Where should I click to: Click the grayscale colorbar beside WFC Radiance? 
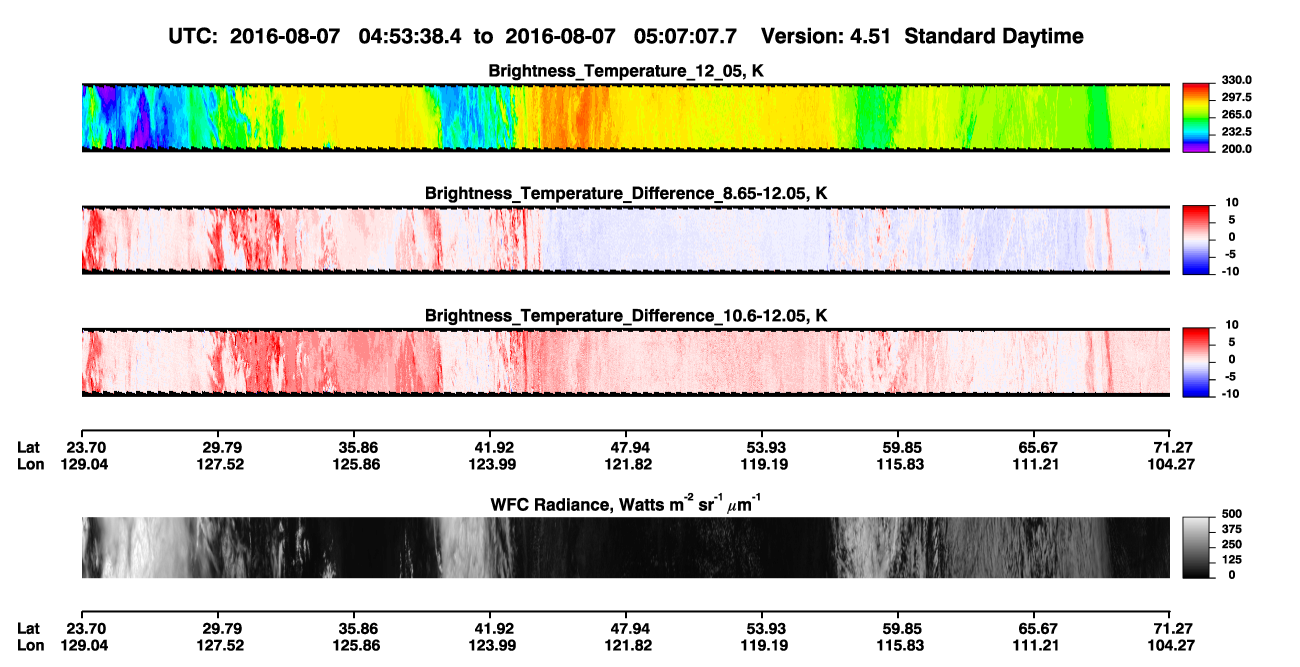1197,547
